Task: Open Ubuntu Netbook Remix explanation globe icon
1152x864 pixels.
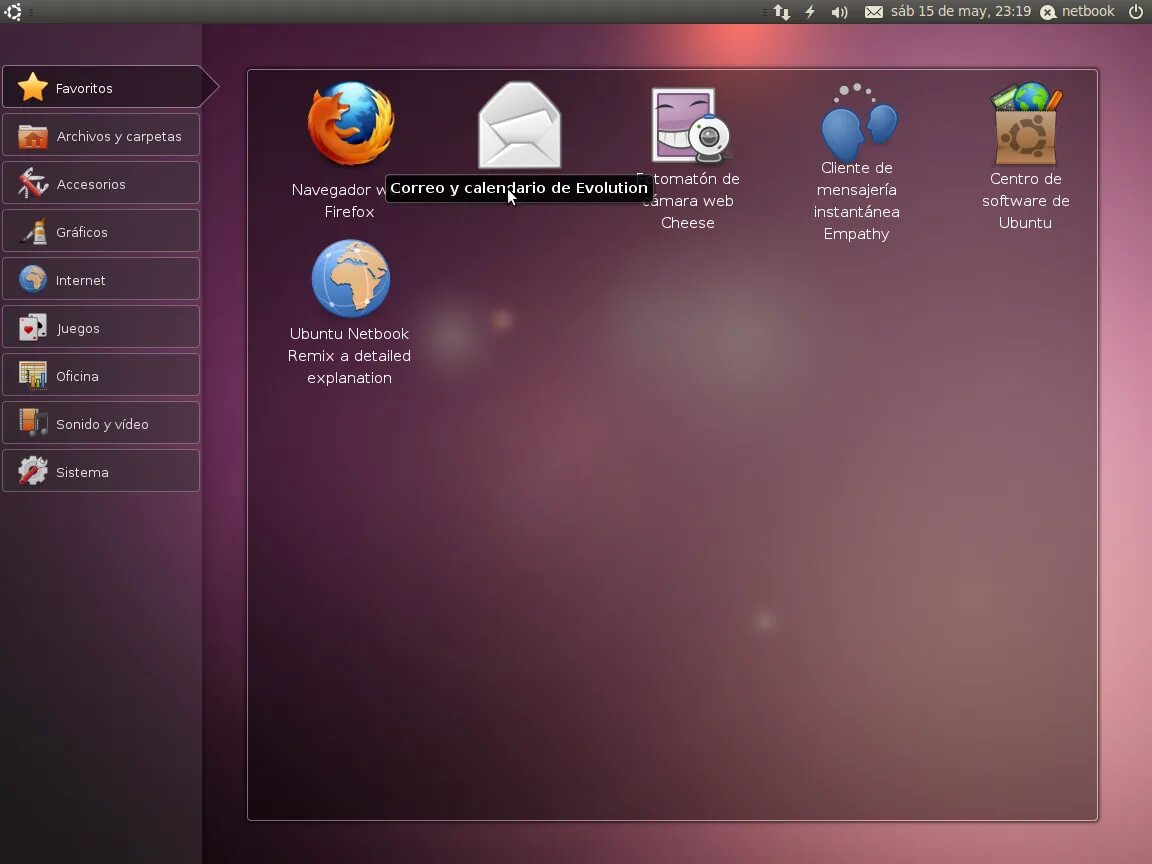Action: [x=350, y=278]
